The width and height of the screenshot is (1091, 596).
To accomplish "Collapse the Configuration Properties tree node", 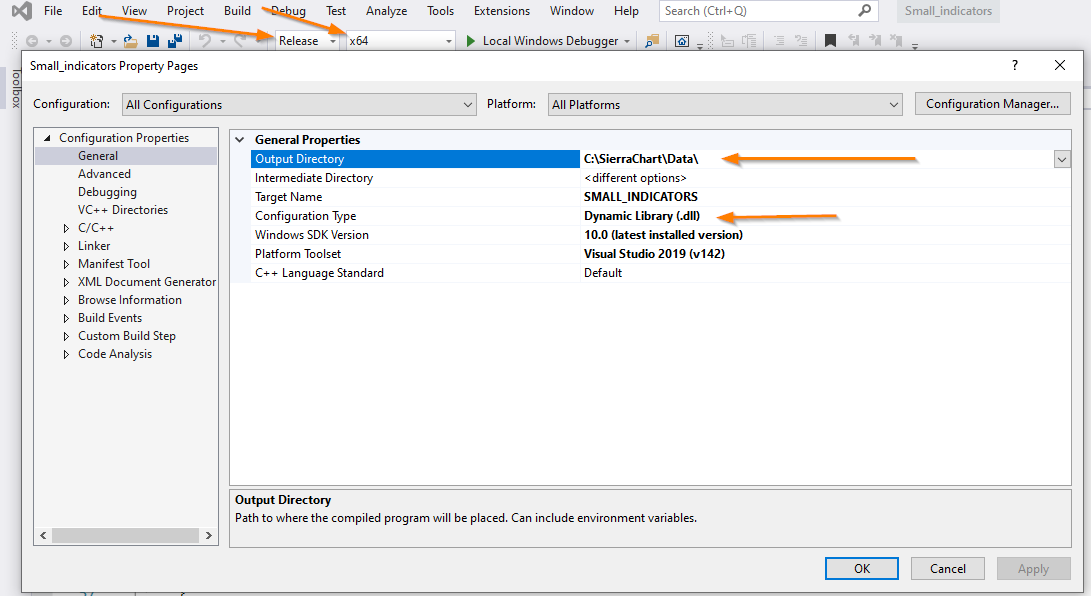I will click(47, 138).
